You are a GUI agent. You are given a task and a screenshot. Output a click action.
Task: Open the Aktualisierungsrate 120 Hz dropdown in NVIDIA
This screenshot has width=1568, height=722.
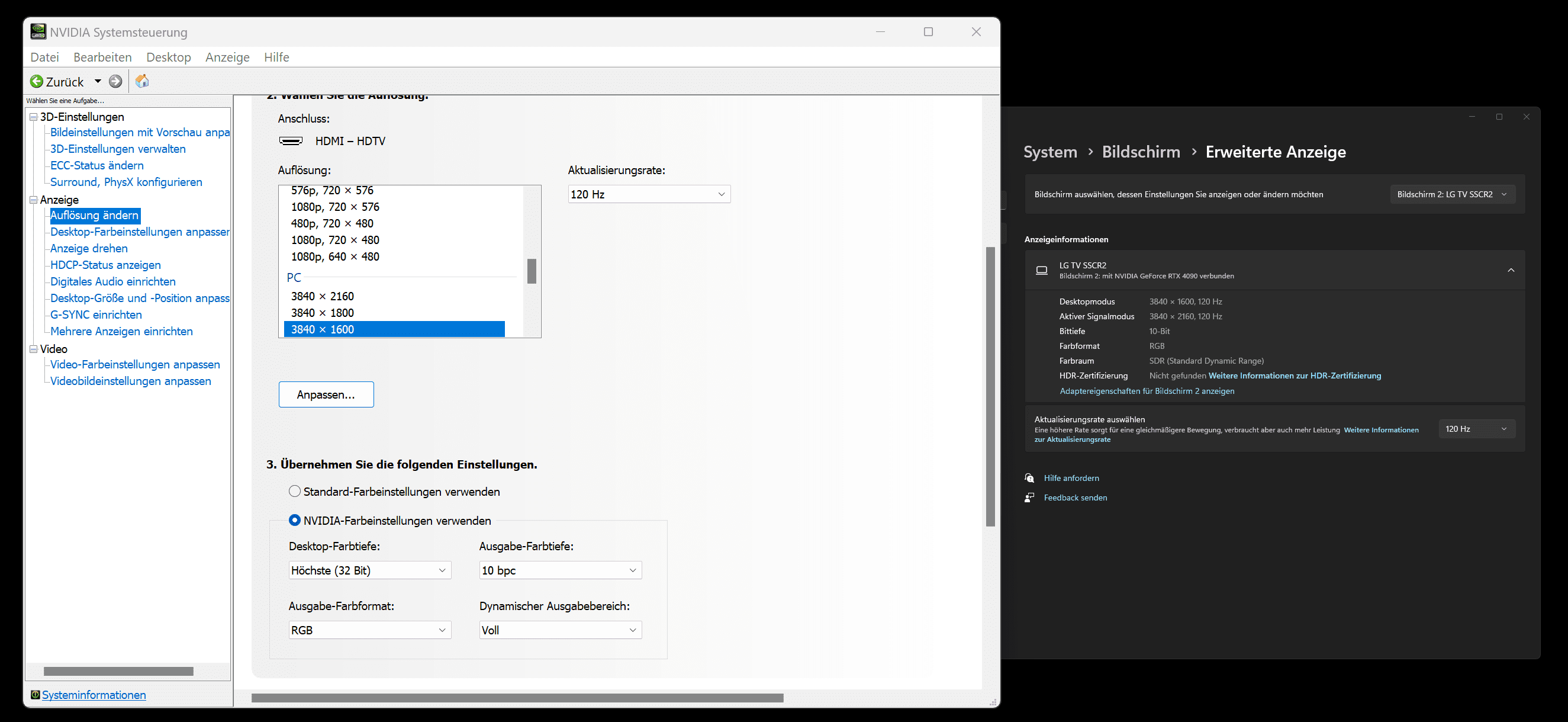[649, 194]
